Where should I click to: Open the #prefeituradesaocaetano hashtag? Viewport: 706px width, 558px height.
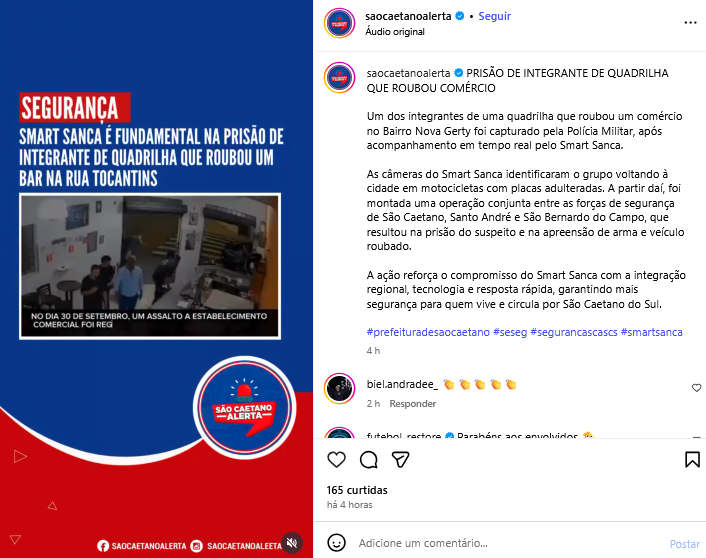coord(428,332)
